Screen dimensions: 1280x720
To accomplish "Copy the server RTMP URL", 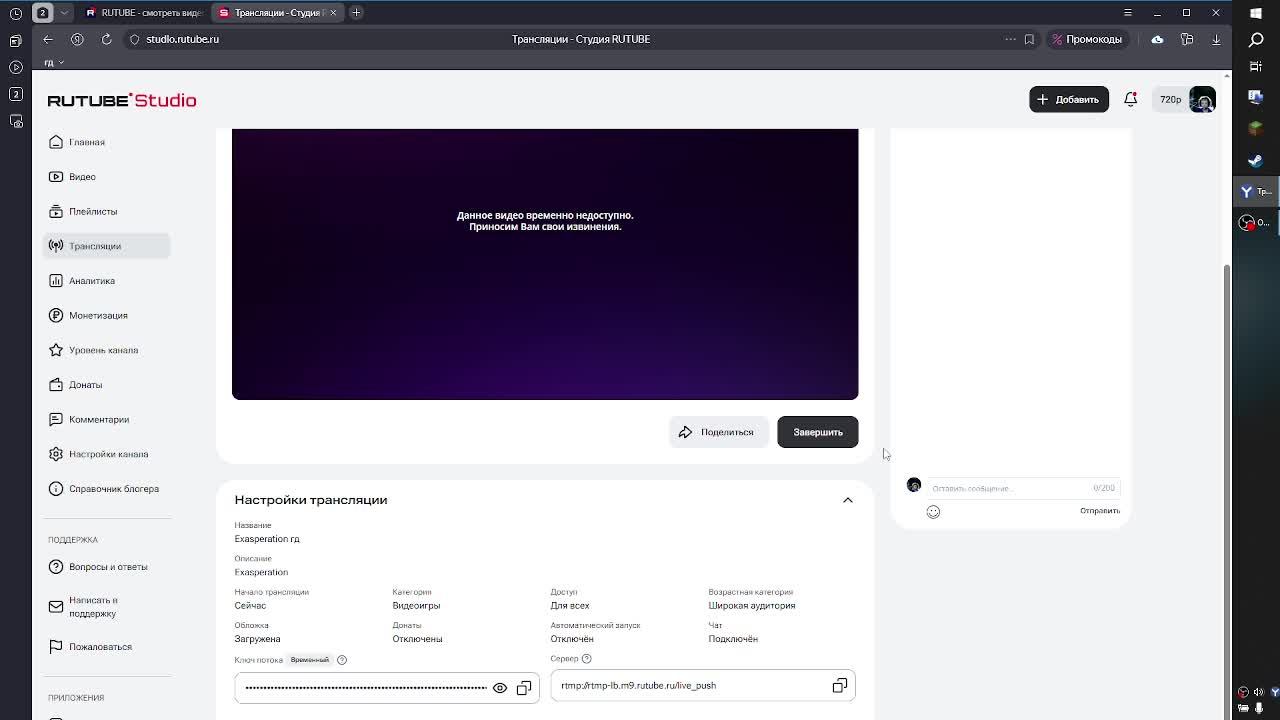I will pos(840,686).
